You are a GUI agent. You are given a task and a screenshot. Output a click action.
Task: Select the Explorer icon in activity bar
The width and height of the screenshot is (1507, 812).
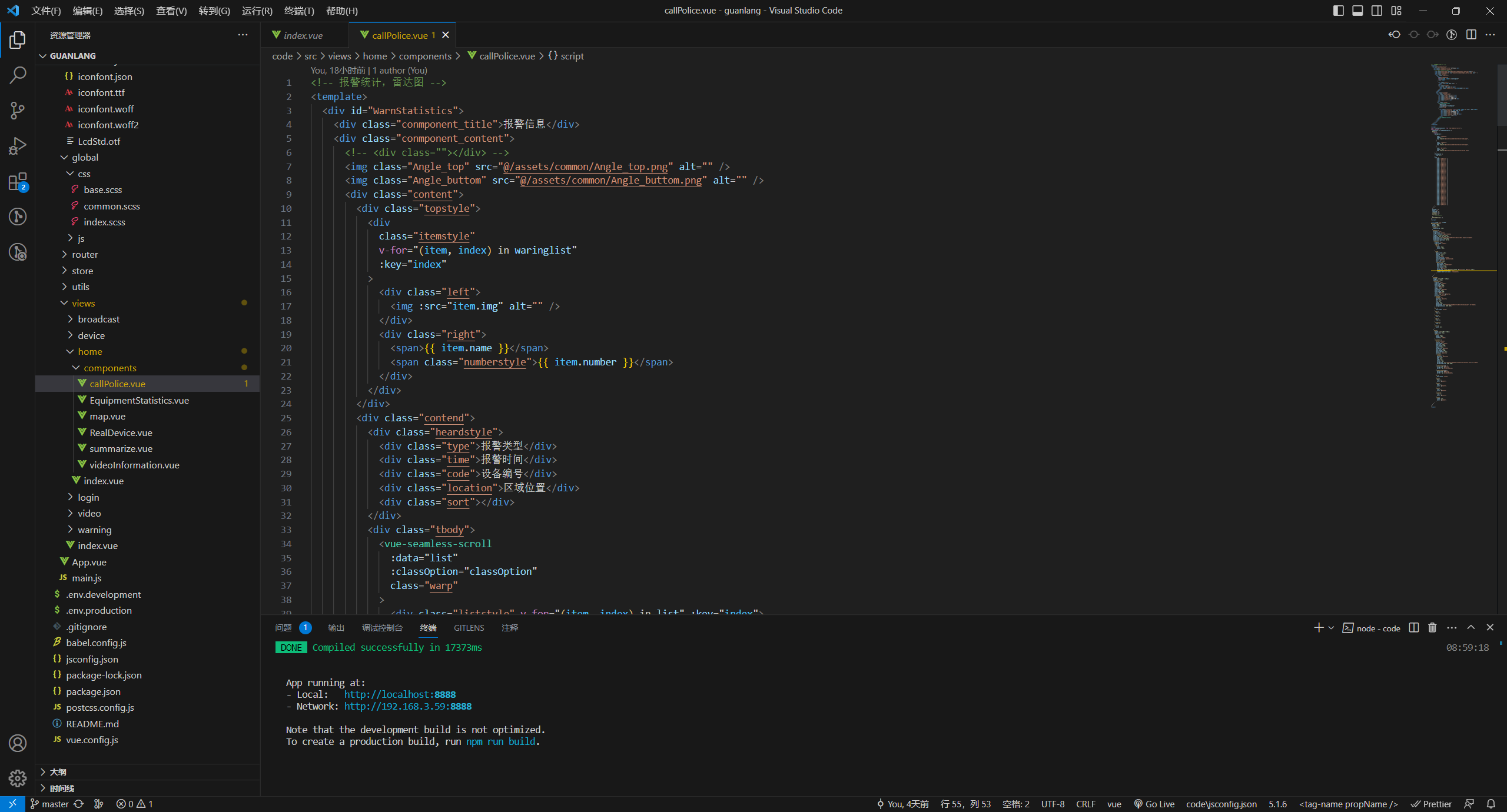[x=17, y=36]
